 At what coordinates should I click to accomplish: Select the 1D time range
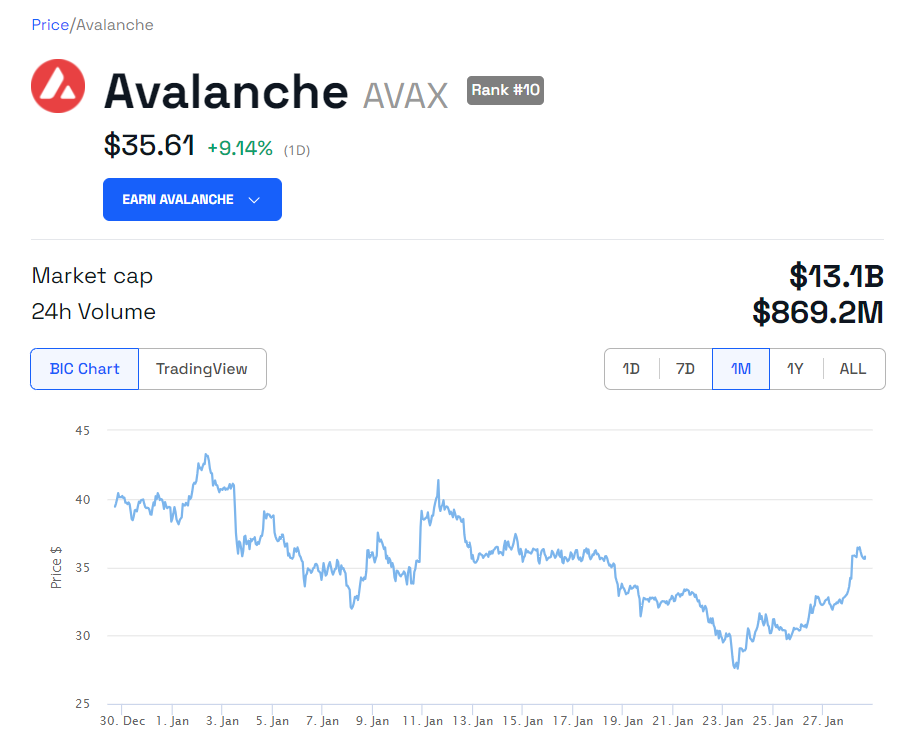coord(631,369)
